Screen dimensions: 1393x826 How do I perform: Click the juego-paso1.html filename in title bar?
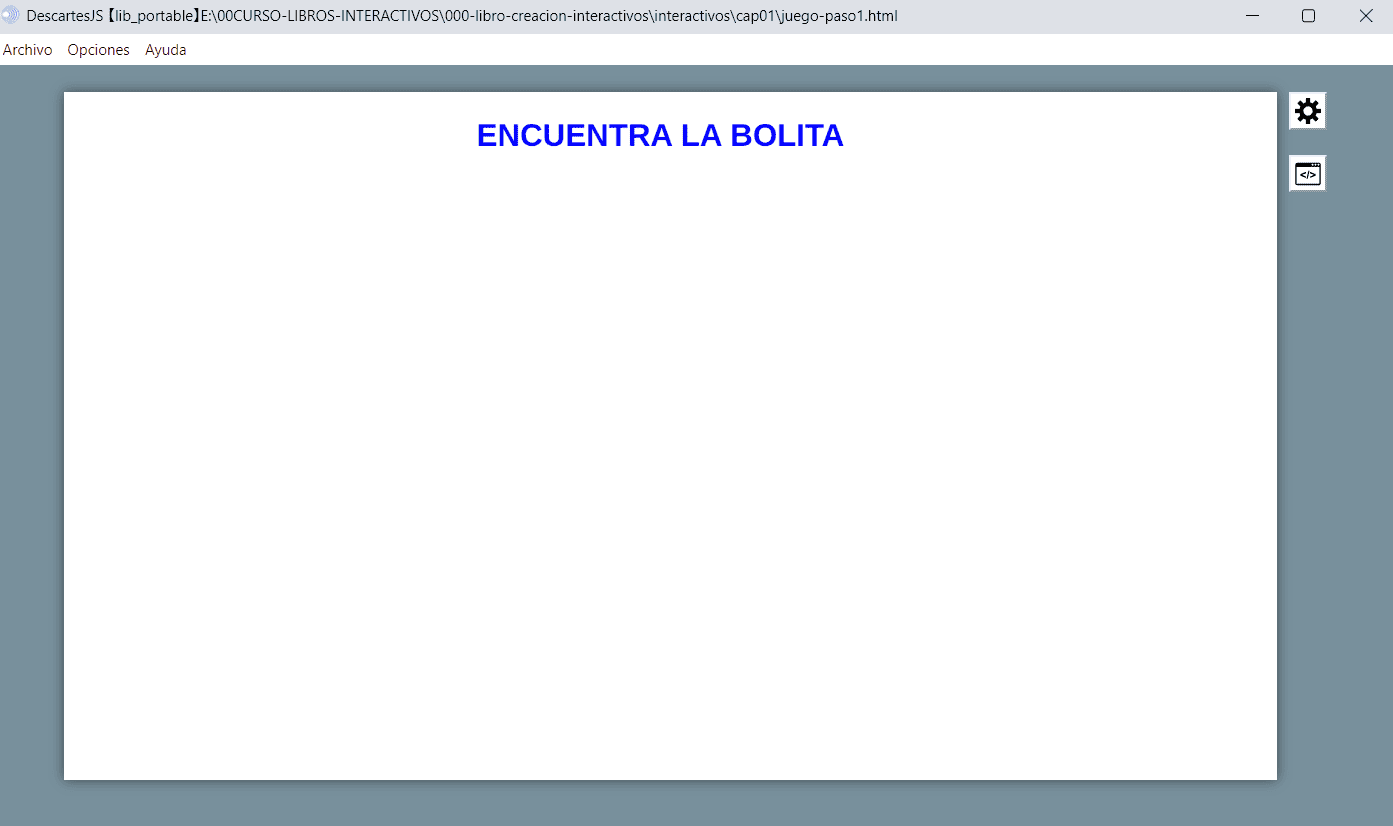837,16
